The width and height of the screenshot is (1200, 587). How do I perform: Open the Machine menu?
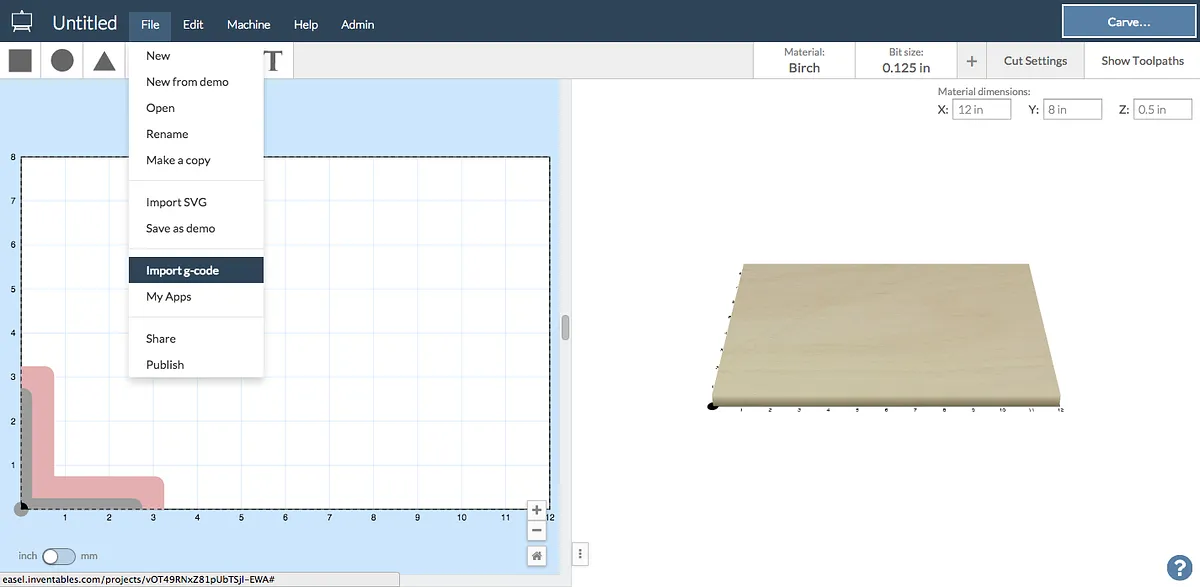pos(248,24)
